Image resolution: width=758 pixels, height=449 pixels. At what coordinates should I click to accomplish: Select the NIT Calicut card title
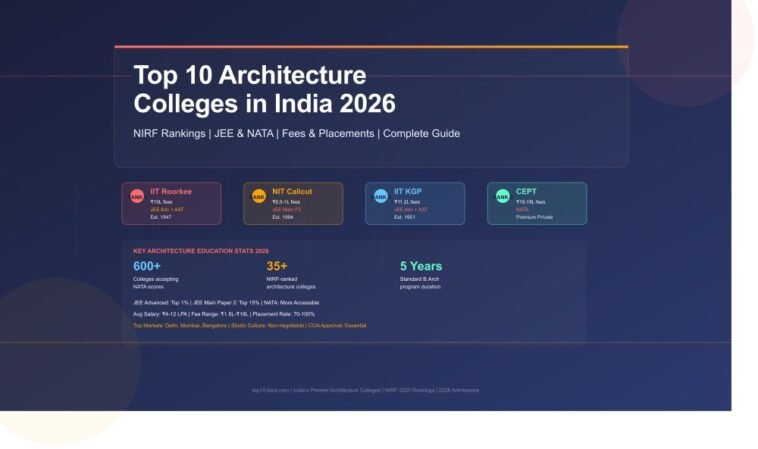pos(292,191)
